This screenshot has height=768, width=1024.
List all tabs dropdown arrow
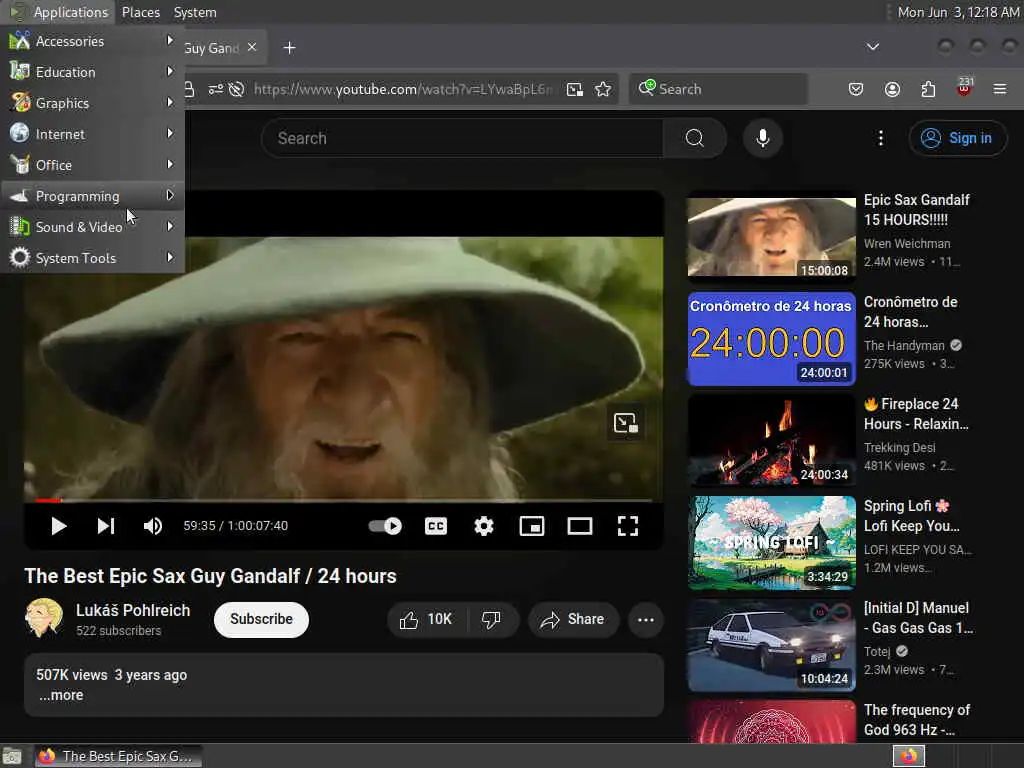(x=872, y=47)
